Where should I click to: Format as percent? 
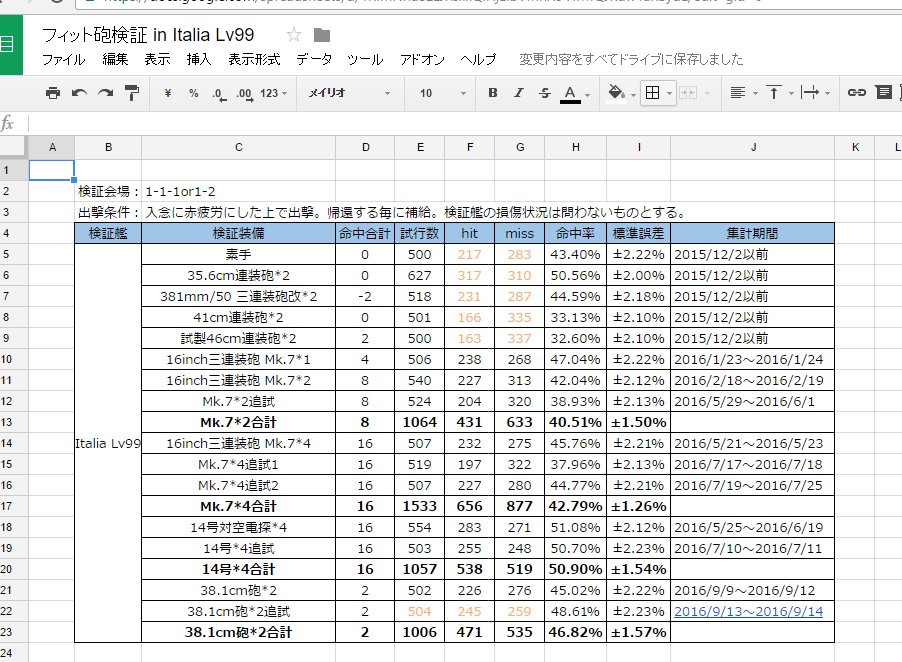click(193, 93)
